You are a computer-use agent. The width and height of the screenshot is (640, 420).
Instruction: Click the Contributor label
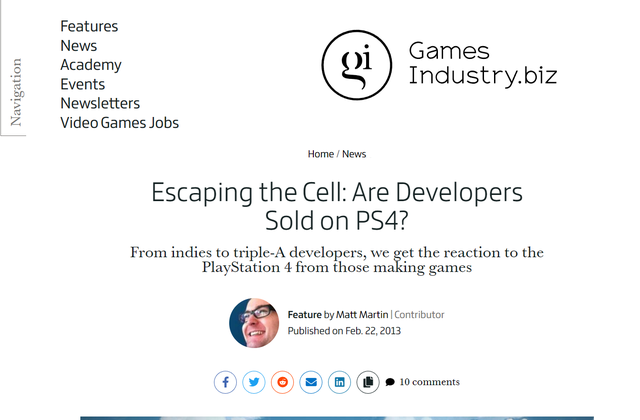tap(419, 315)
